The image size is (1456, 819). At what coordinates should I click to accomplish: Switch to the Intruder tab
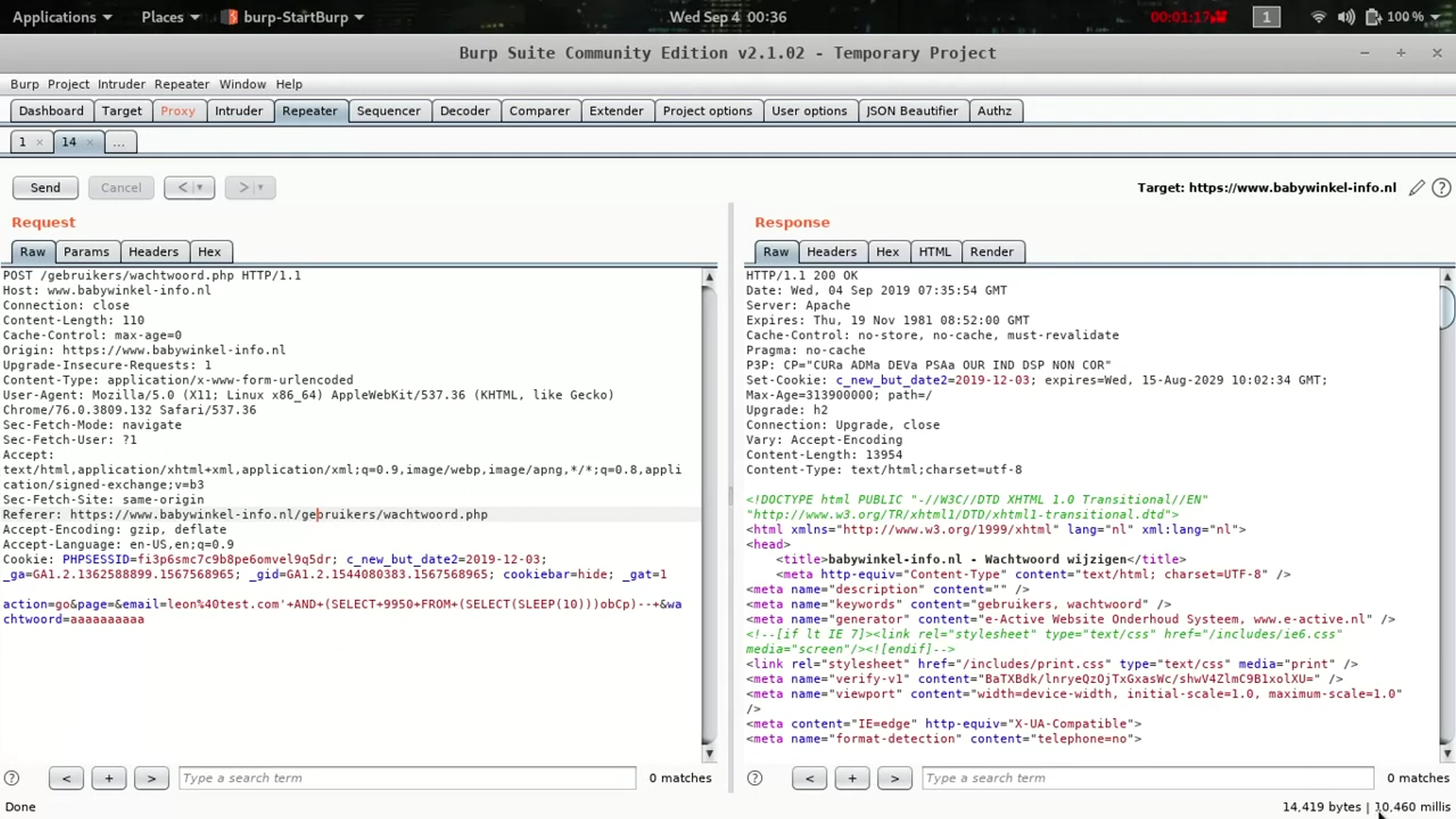(238, 111)
